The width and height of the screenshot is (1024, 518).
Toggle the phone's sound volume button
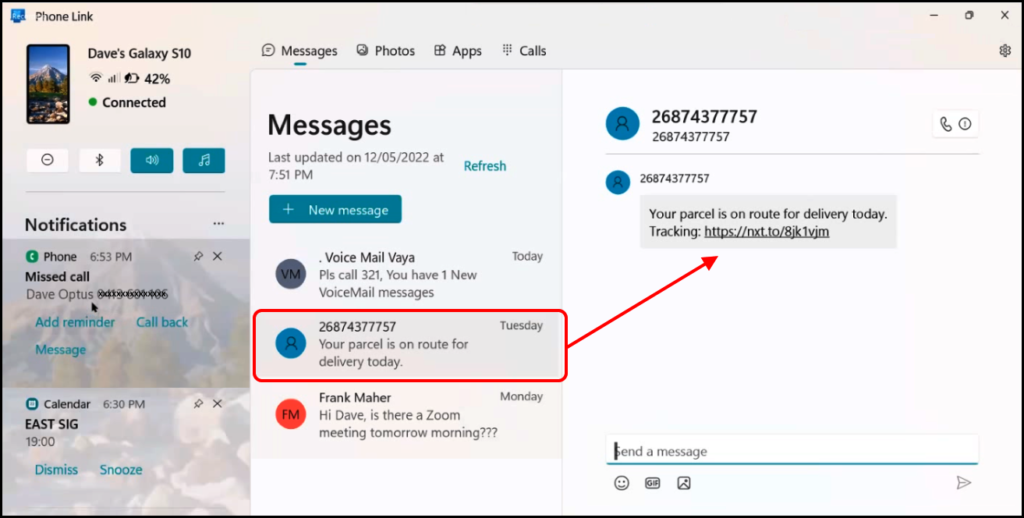point(152,160)
